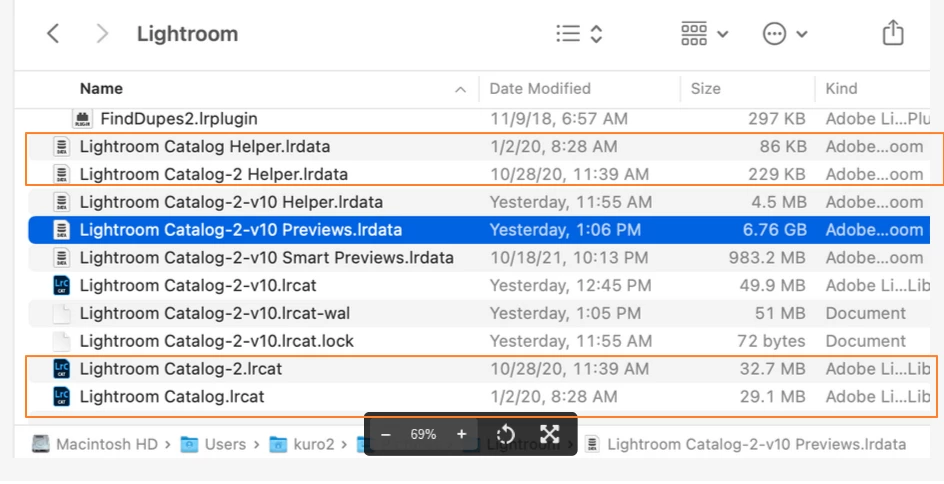This screenshot has width=944, height=484.
Task: Sort by Kind column header
Action: point(841,88)
